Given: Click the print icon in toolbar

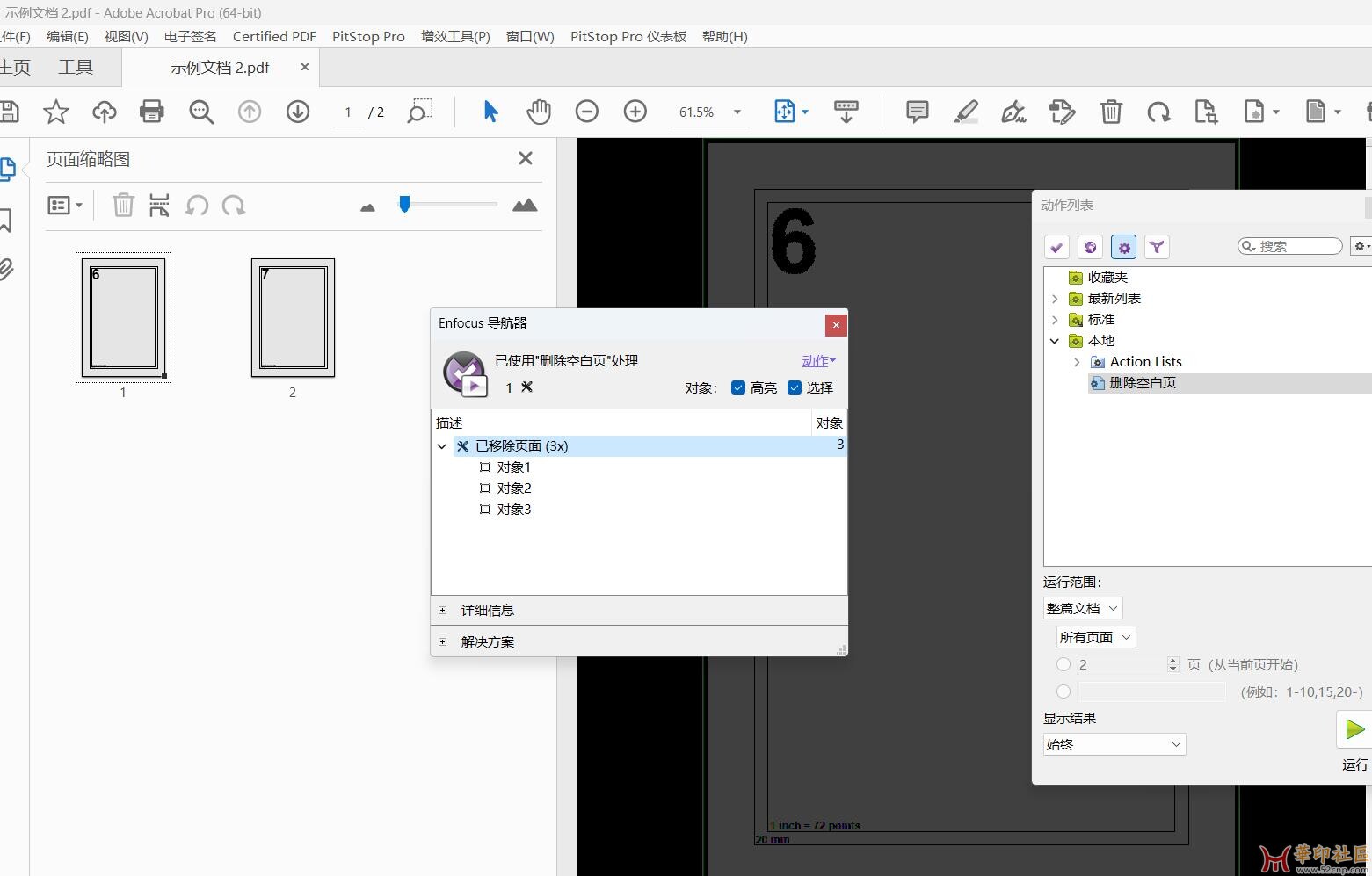Looking at the screenshot, I should point(152,112).
